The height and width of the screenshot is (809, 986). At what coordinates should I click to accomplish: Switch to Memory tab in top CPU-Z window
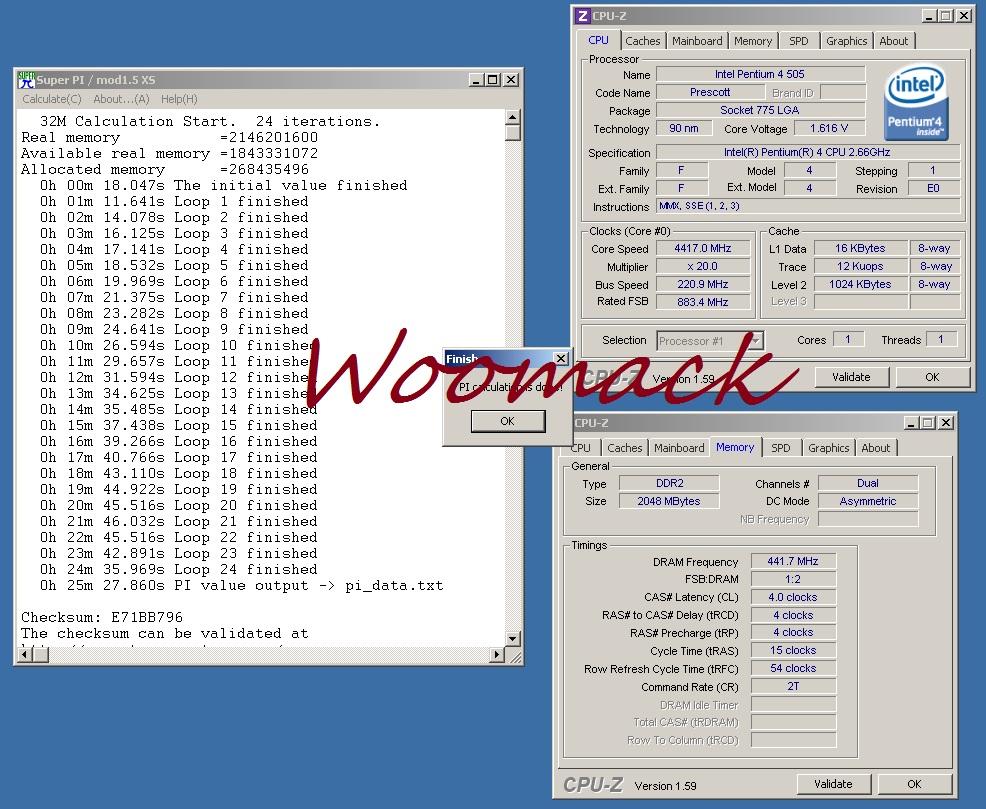coord(753,41)
